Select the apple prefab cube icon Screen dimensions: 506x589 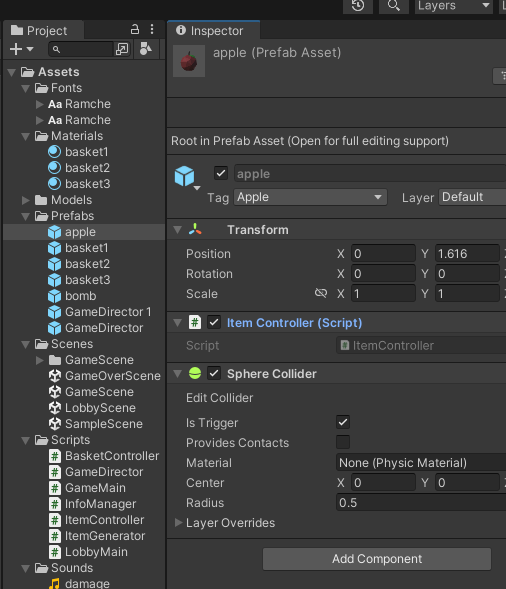54,232
